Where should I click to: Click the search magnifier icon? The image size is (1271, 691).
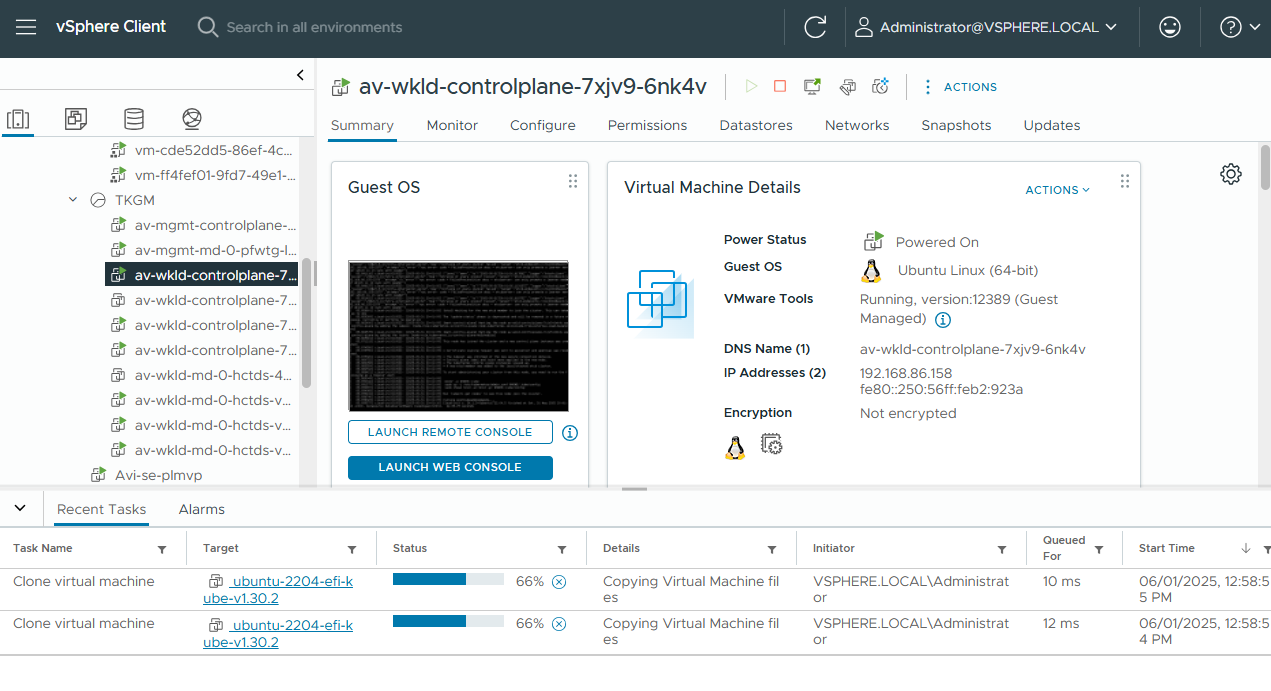208,27
